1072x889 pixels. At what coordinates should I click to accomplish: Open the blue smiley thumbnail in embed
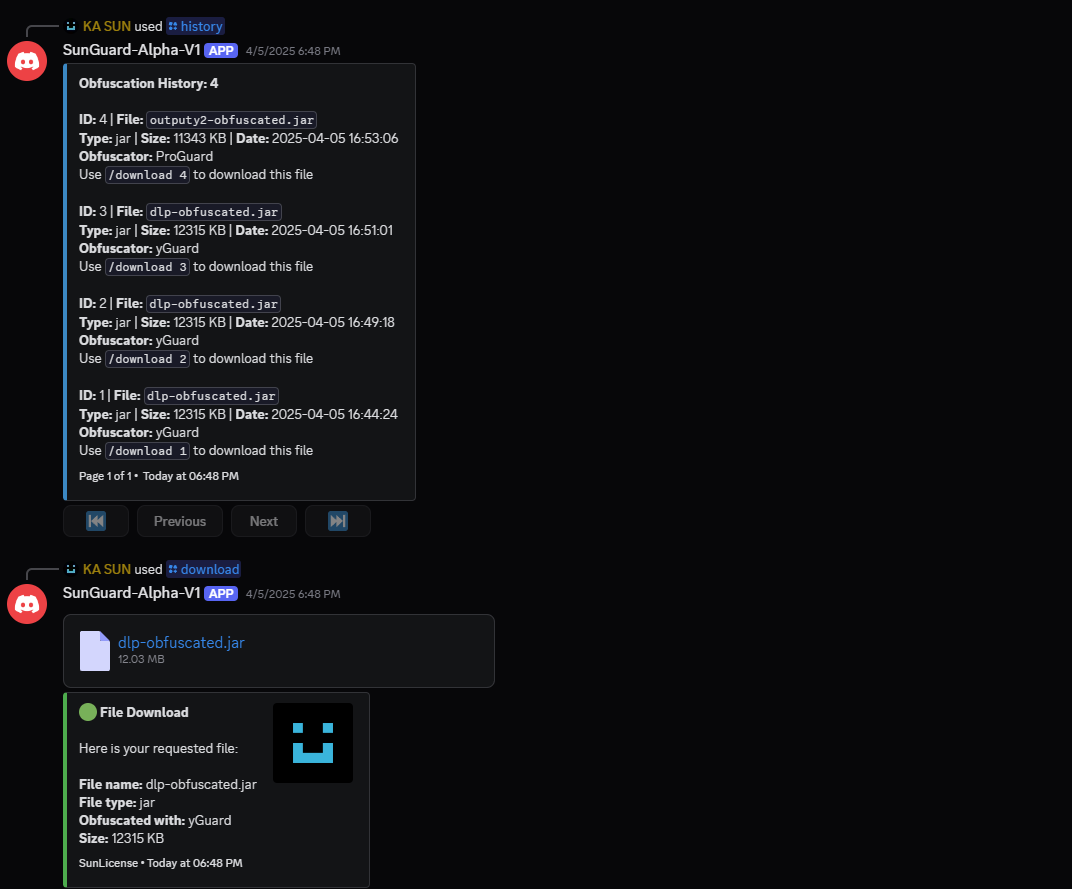(313, 743)
